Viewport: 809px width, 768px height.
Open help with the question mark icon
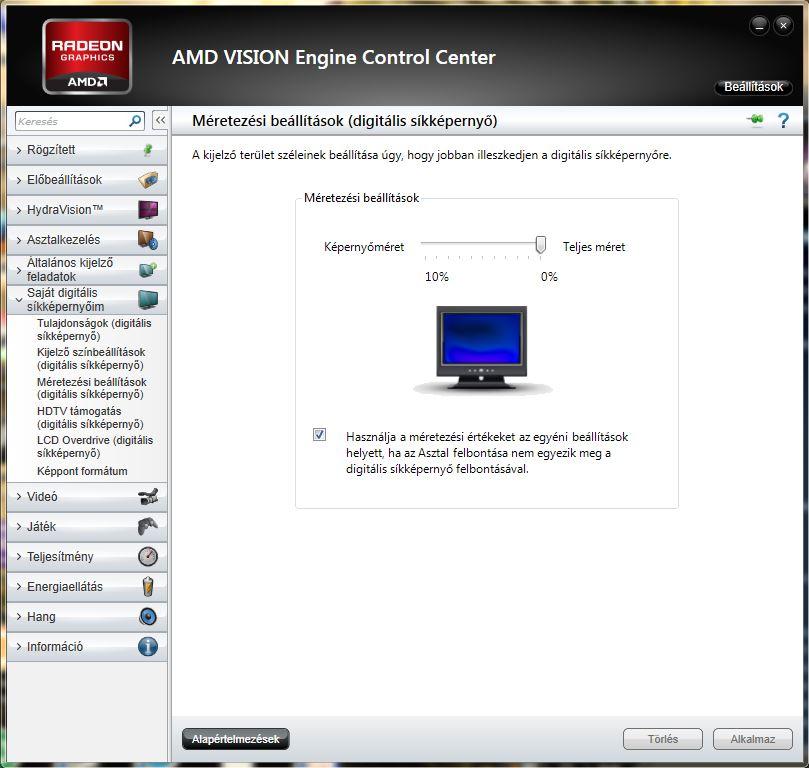(783, 121)
